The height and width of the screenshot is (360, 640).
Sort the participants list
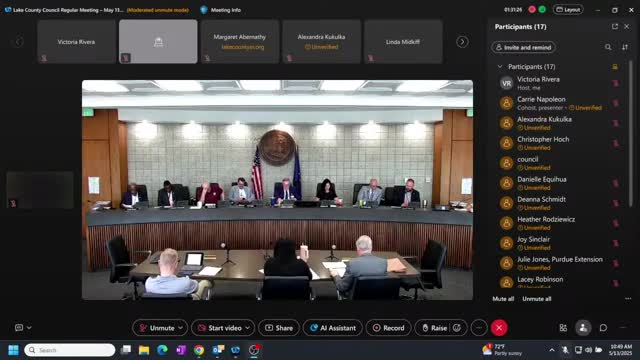[x=625, y=47]
